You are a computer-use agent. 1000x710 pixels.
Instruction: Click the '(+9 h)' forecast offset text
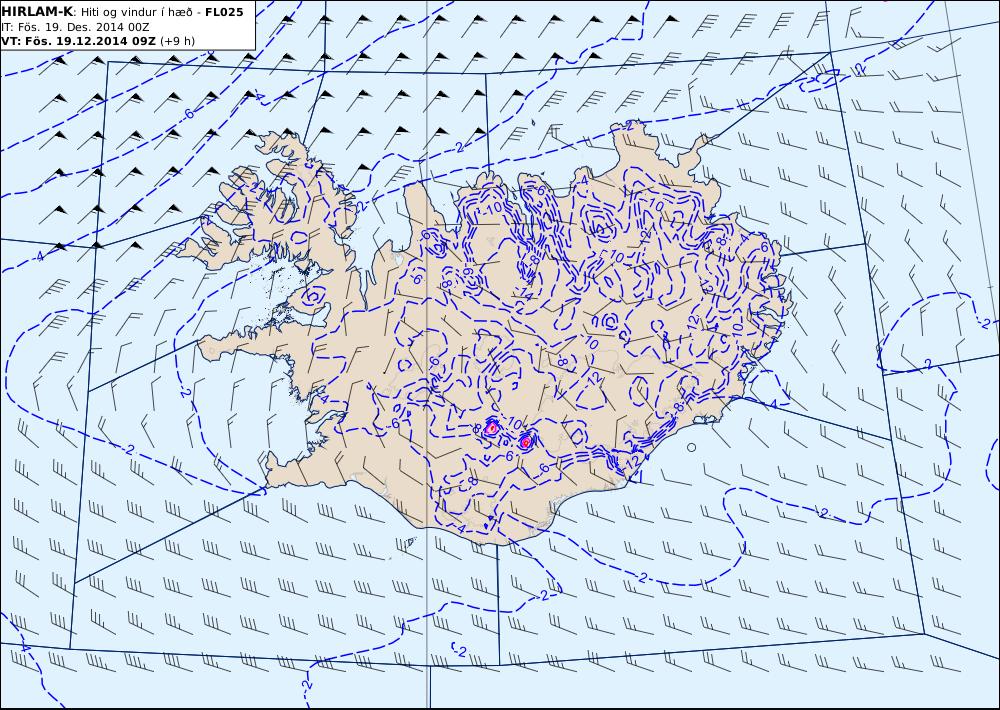[177, 41]
